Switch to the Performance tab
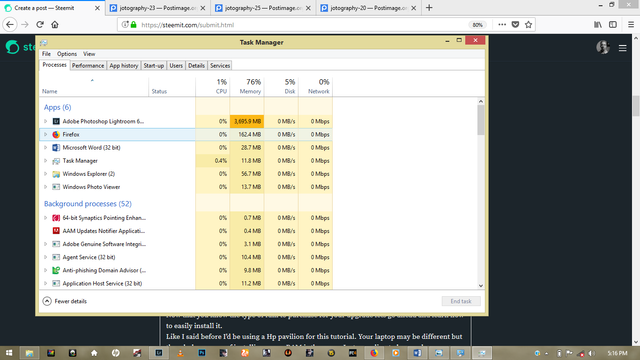 88,66
